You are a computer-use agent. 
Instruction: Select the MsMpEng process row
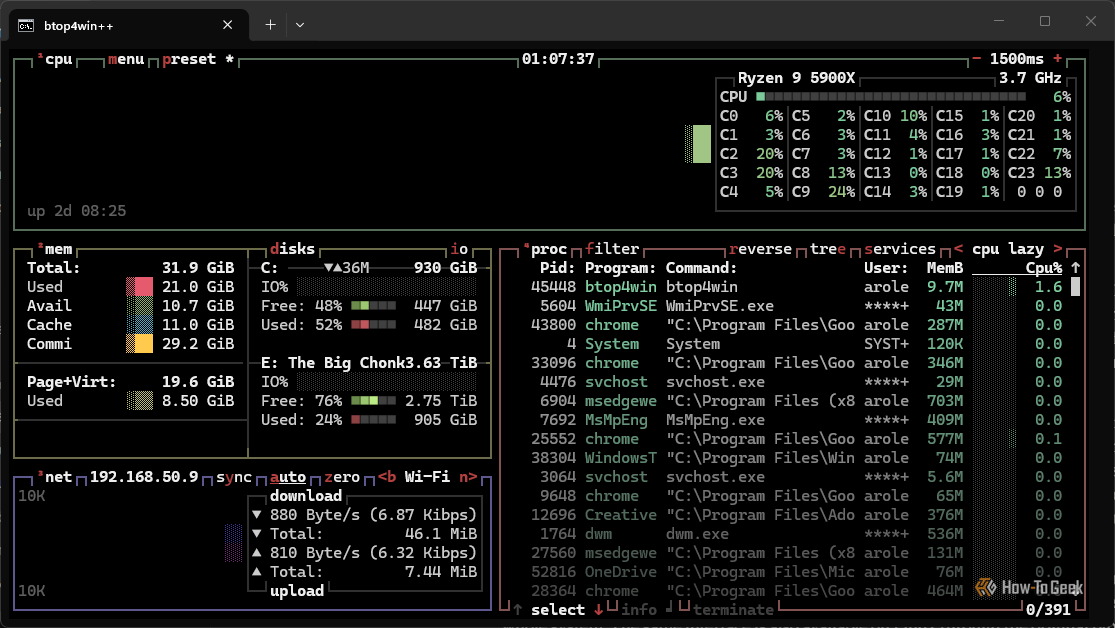tap(796, 420)
